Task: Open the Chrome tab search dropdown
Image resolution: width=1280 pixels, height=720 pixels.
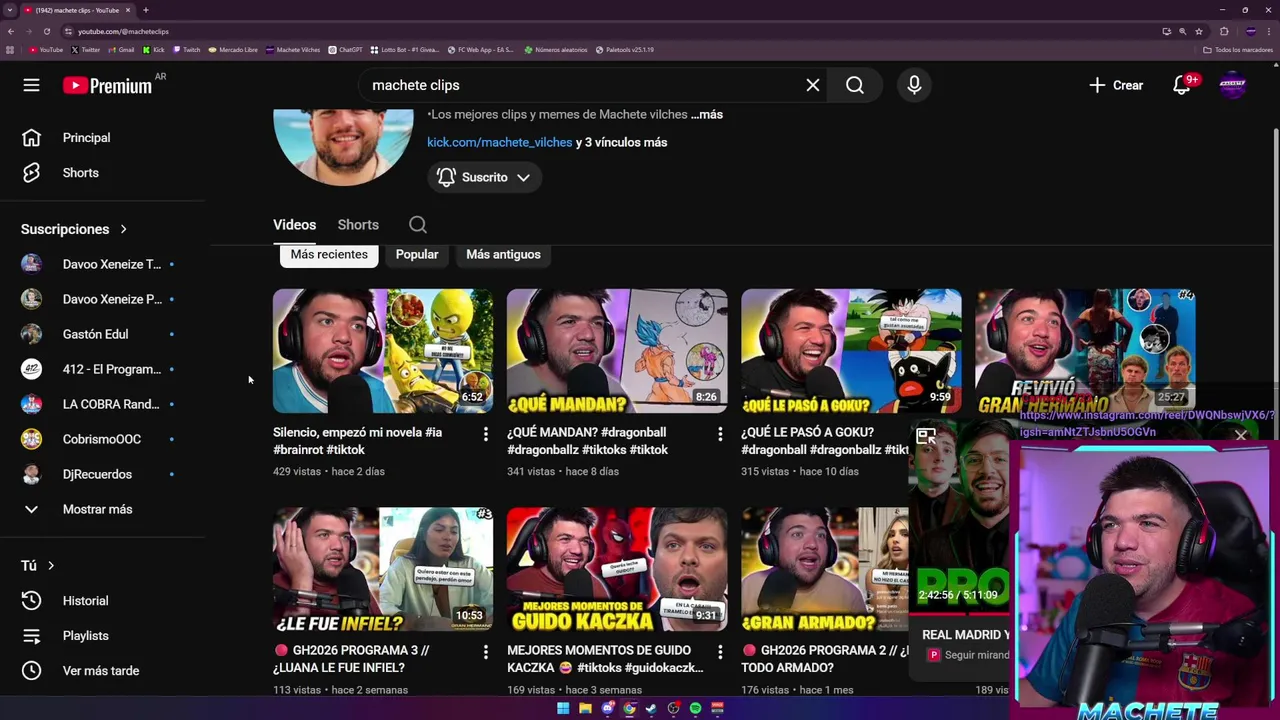Action: (x=10, y=10)
